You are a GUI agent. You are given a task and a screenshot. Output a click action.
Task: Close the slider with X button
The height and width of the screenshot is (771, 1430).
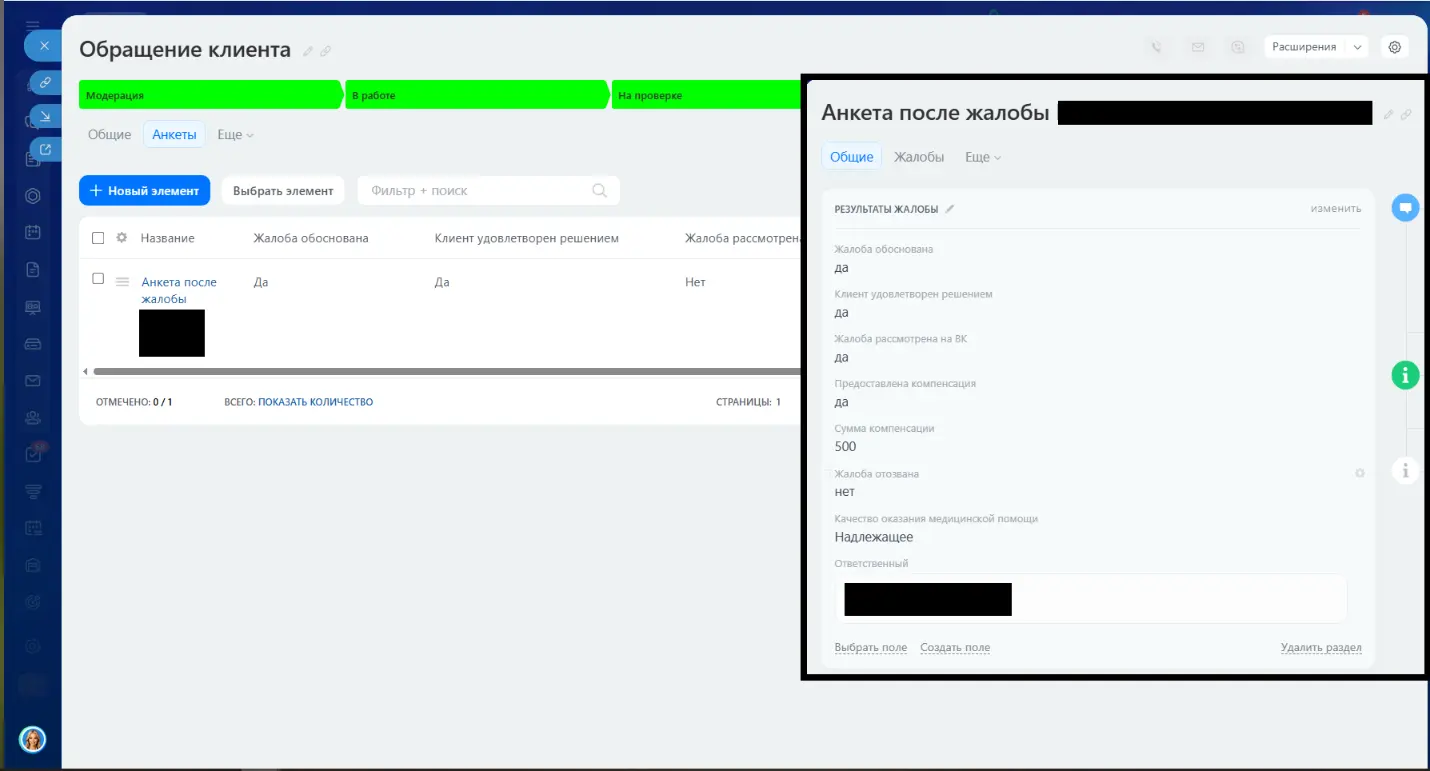44,46
